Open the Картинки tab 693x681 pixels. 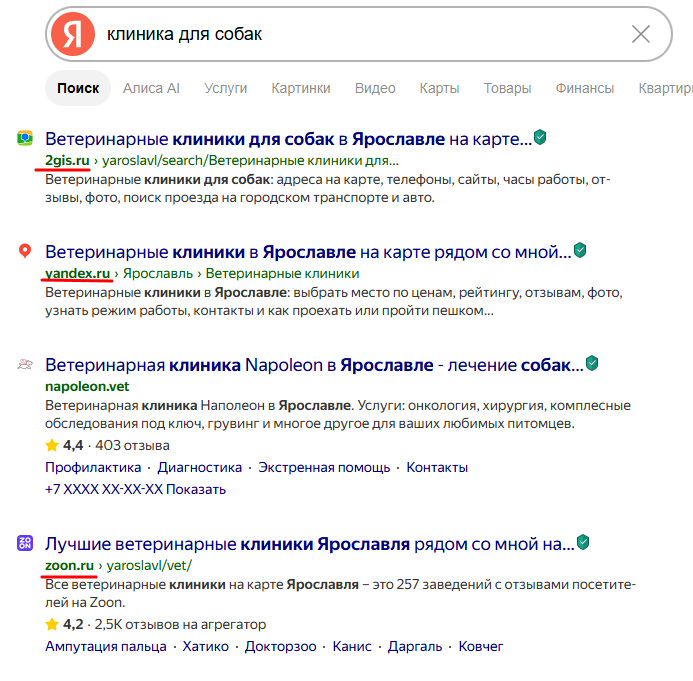301,88
